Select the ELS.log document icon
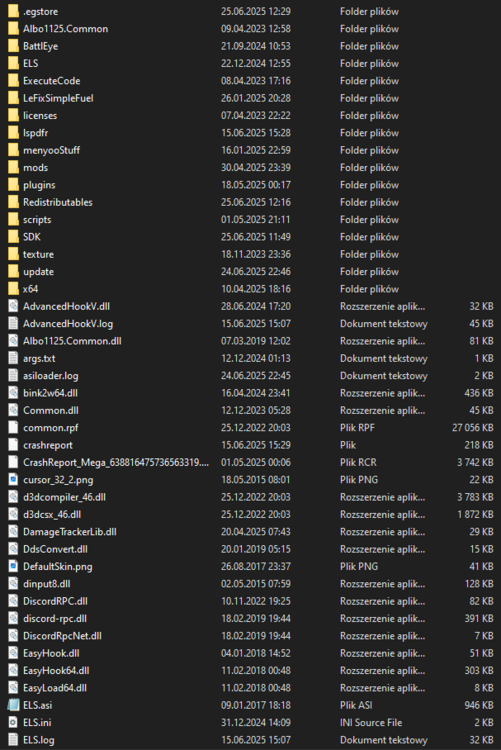This screenshot has height=750, width=501. [13, 739]
